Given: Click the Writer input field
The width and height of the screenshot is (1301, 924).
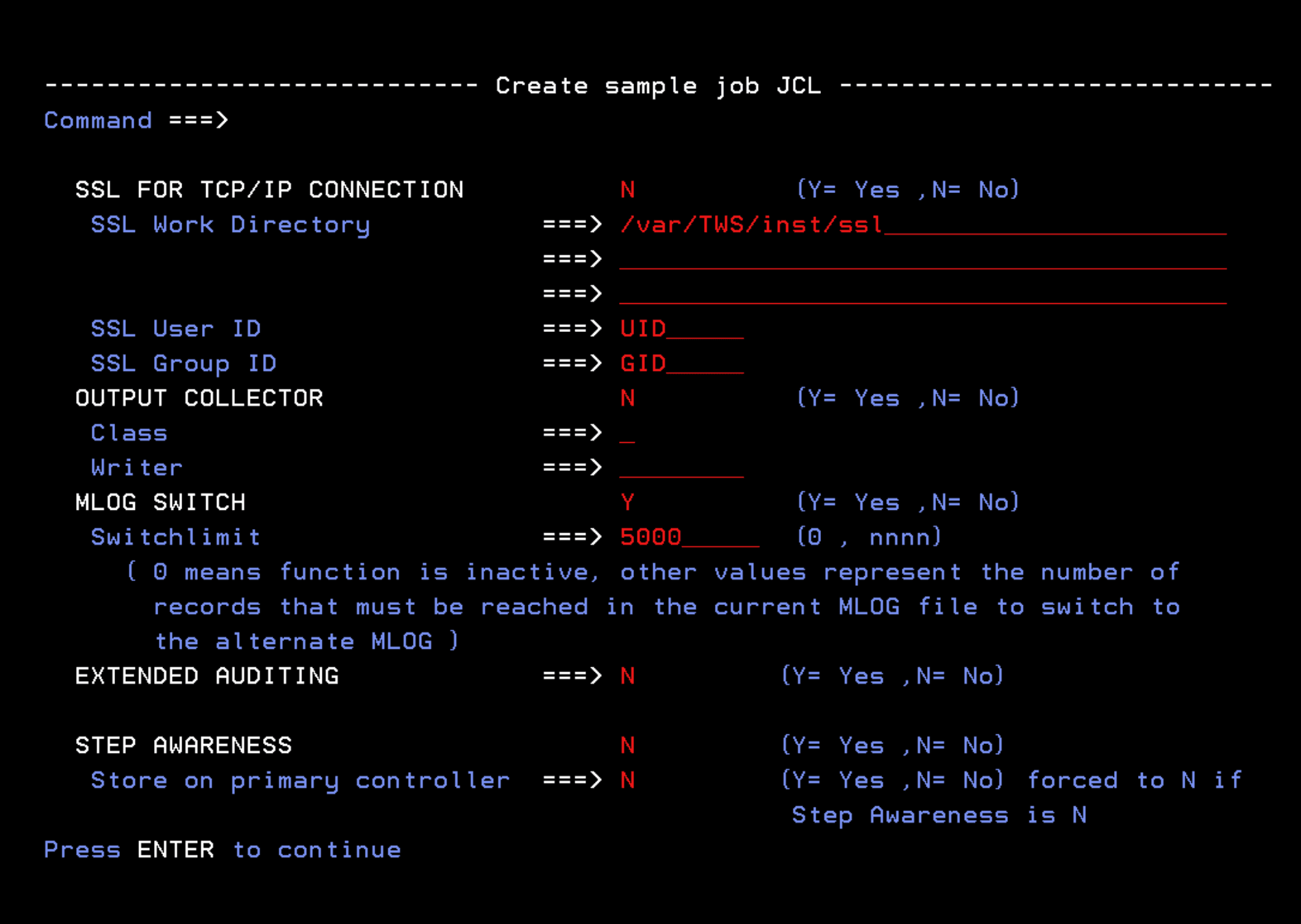Looking at the screenshot, I should (x=681, y=468).
